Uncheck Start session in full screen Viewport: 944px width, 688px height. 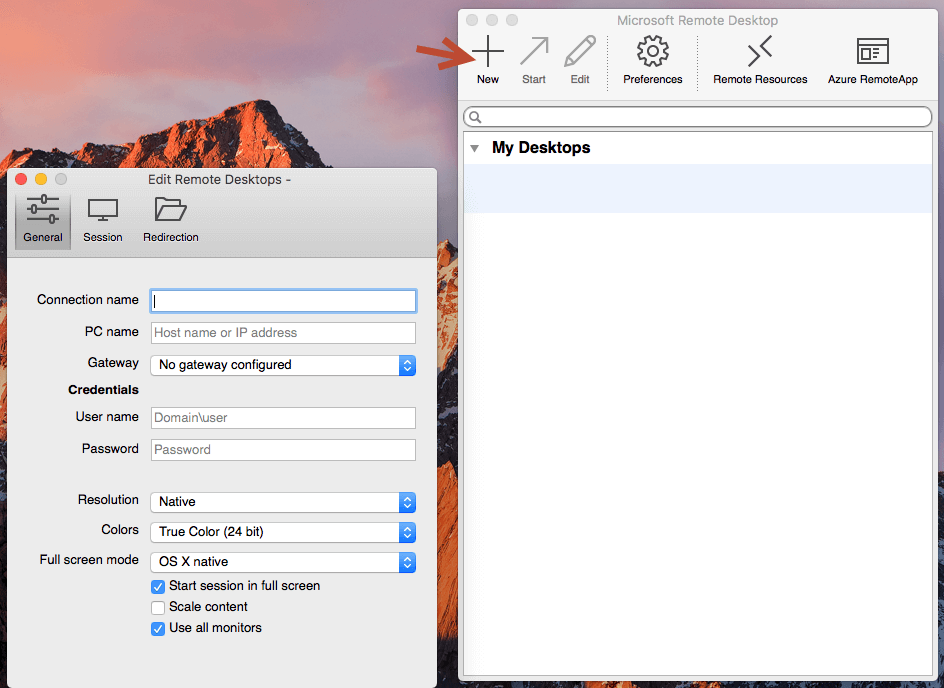coord(158,586)
